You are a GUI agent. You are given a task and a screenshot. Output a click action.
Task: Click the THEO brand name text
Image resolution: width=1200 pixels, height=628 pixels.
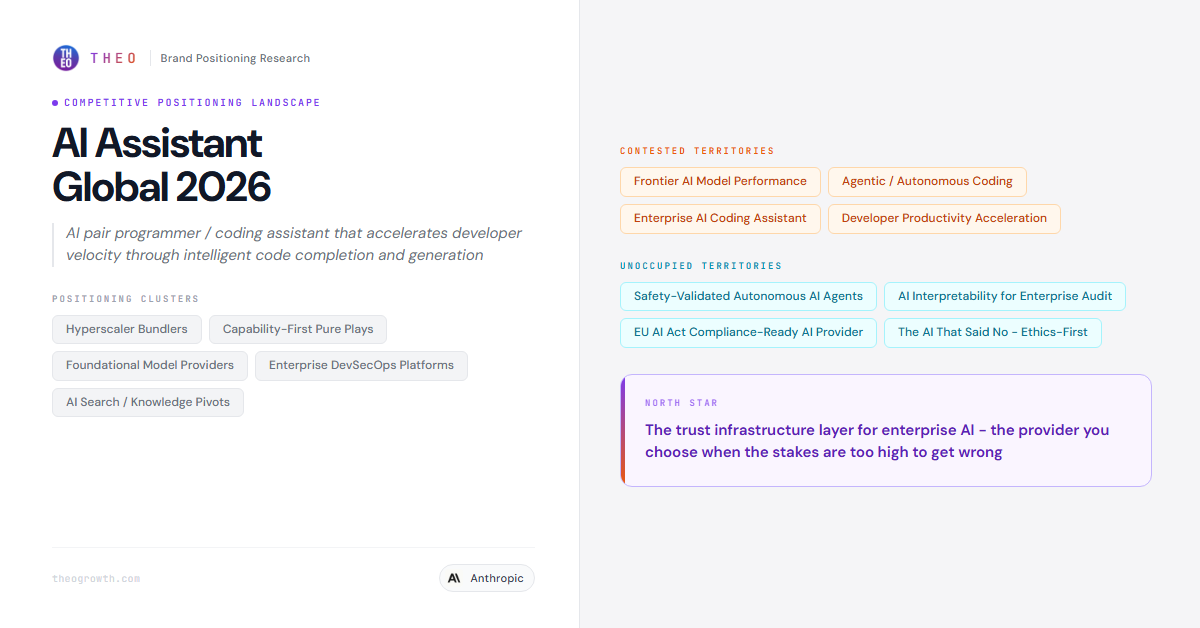coord(114,58)
